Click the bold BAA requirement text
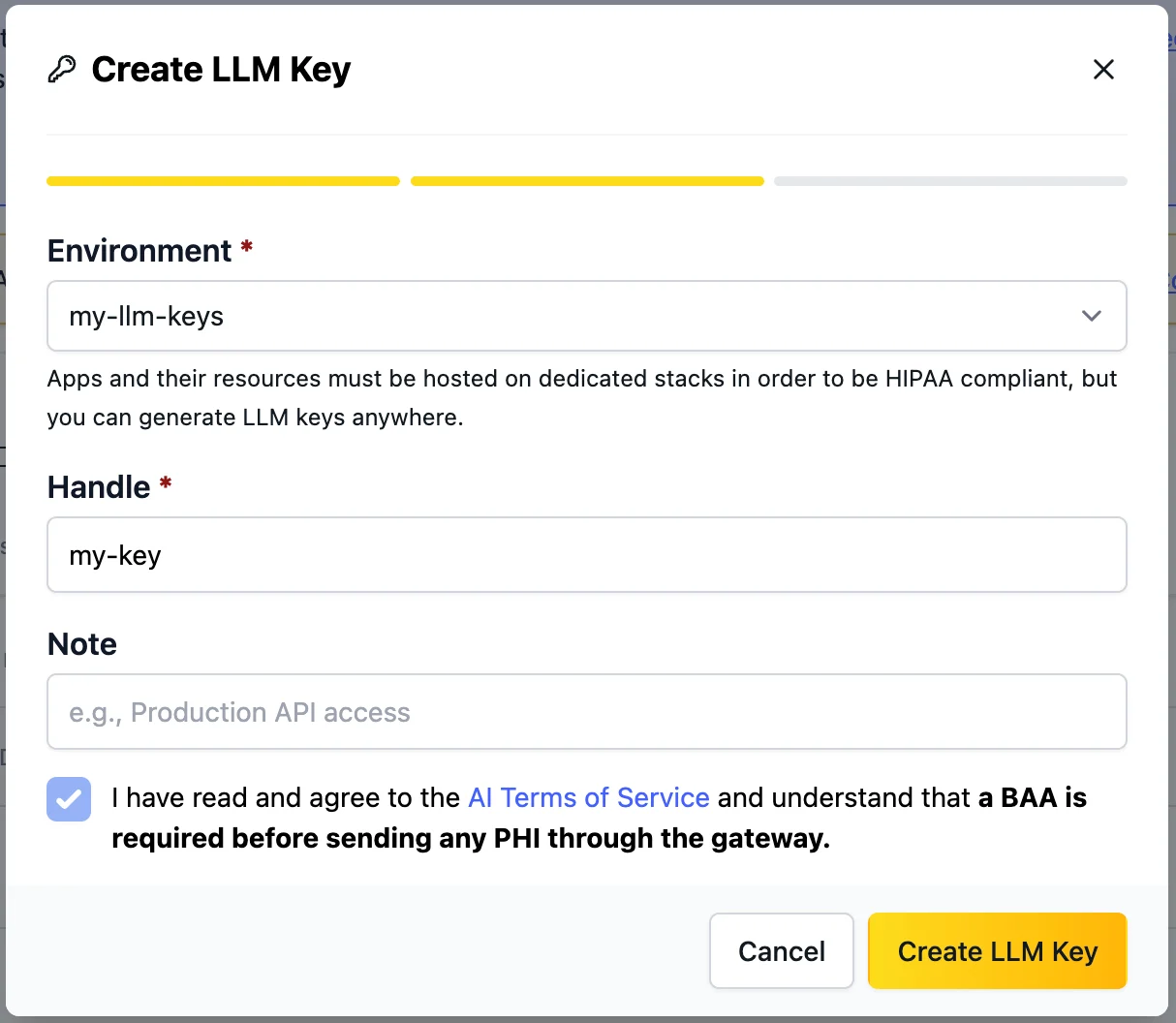The image size is (1176, 1023). pyautogui.click(x=600, y=818)
